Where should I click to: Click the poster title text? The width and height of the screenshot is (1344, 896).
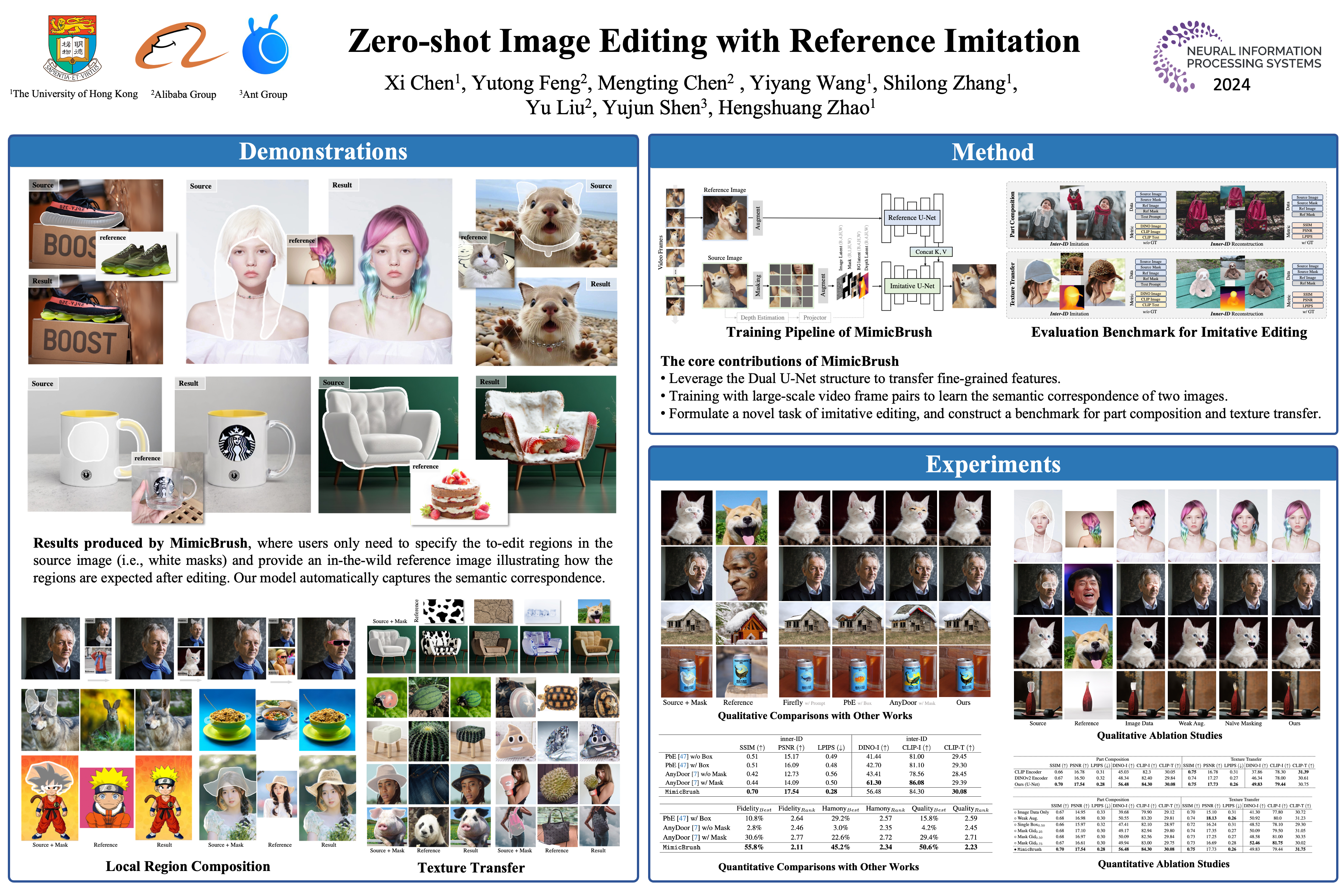pos(714,41)
